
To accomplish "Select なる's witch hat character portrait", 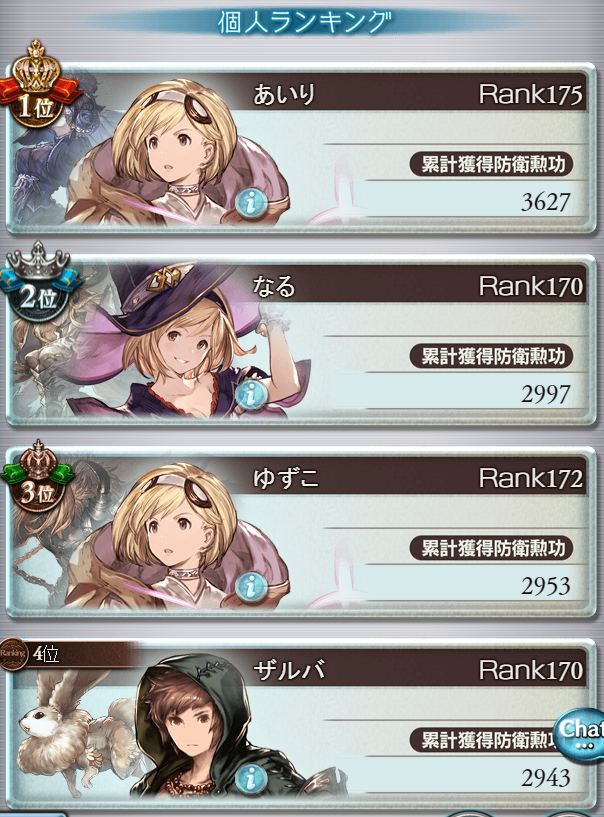I will click(x=182, y=339).
